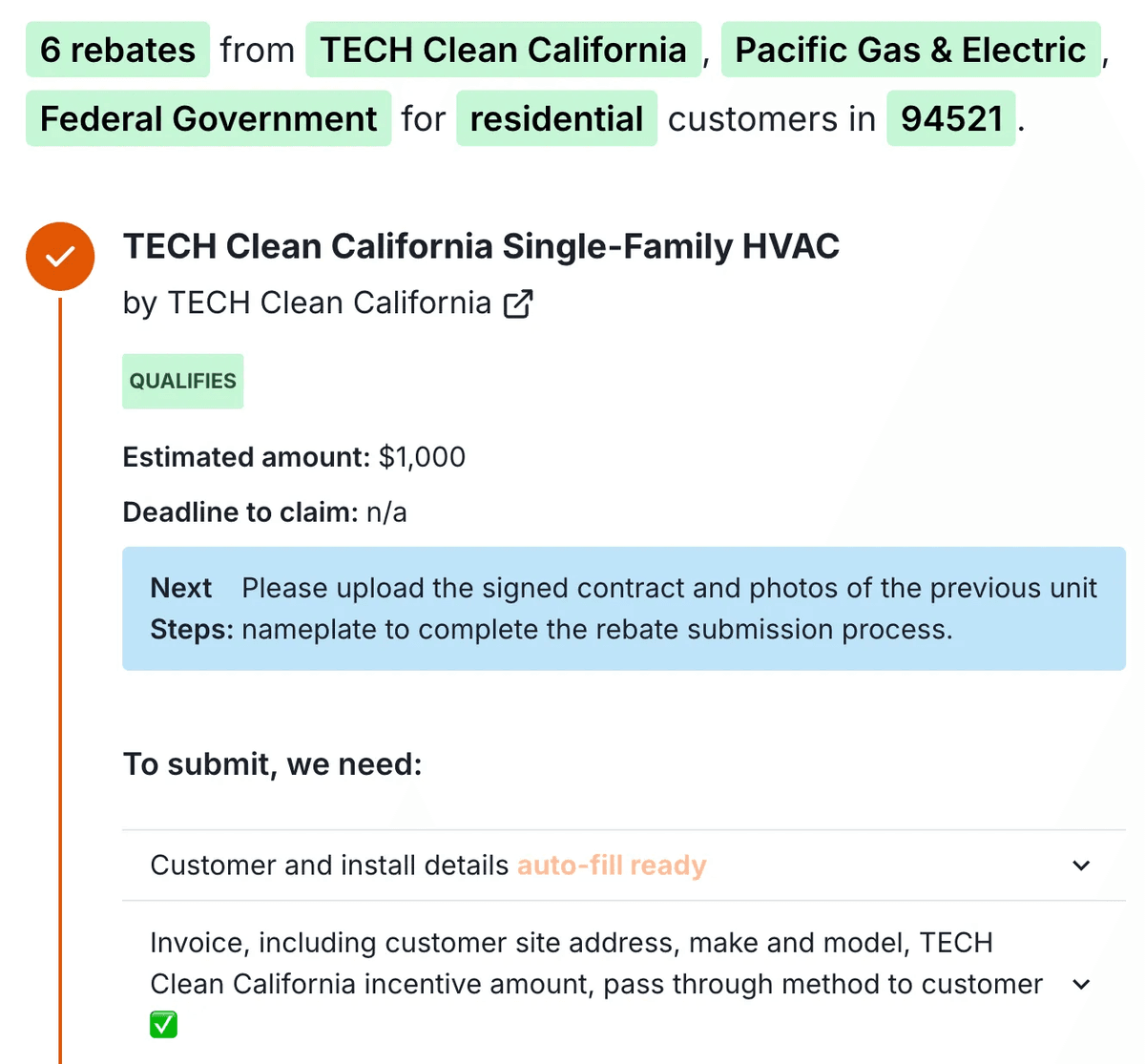Image resolution: width=1145 pixels, height=1064 pixels.
Task: Click the 'Pacific Gas & Electric' chip
Action: coord(910,50)
